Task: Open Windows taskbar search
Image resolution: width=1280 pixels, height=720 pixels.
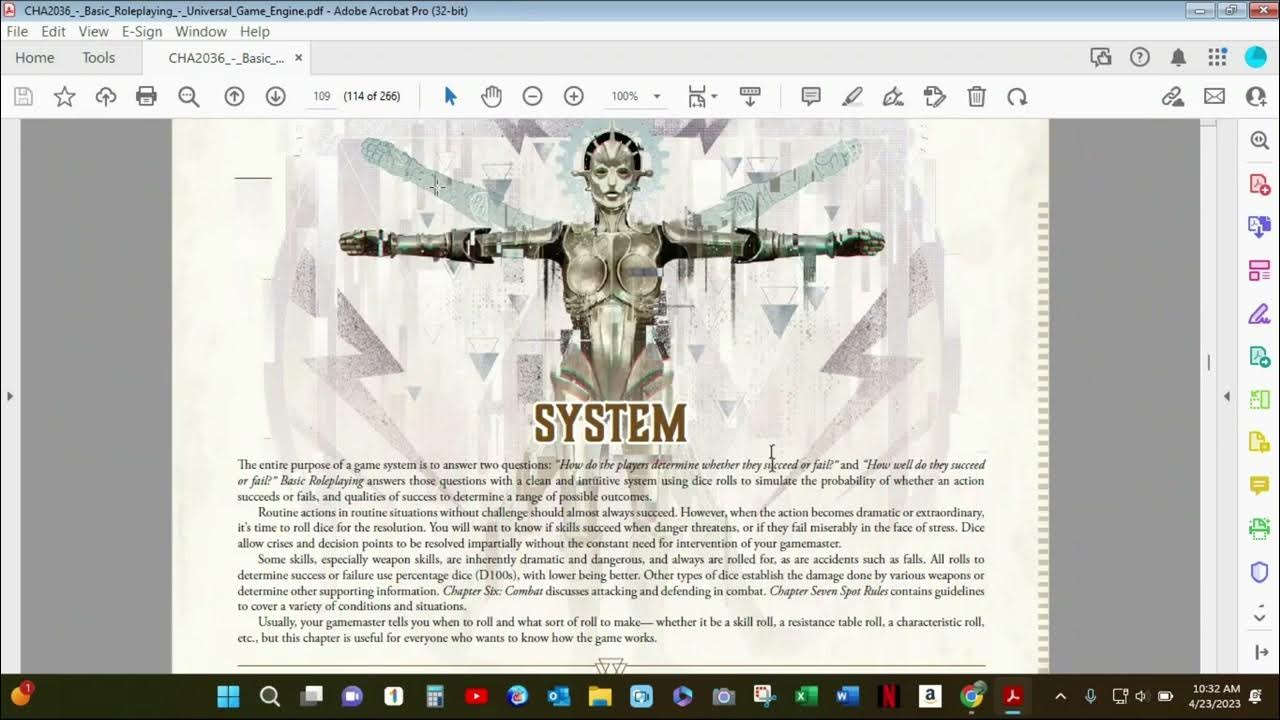Action: pyautogui.click(x=270, y=696)
